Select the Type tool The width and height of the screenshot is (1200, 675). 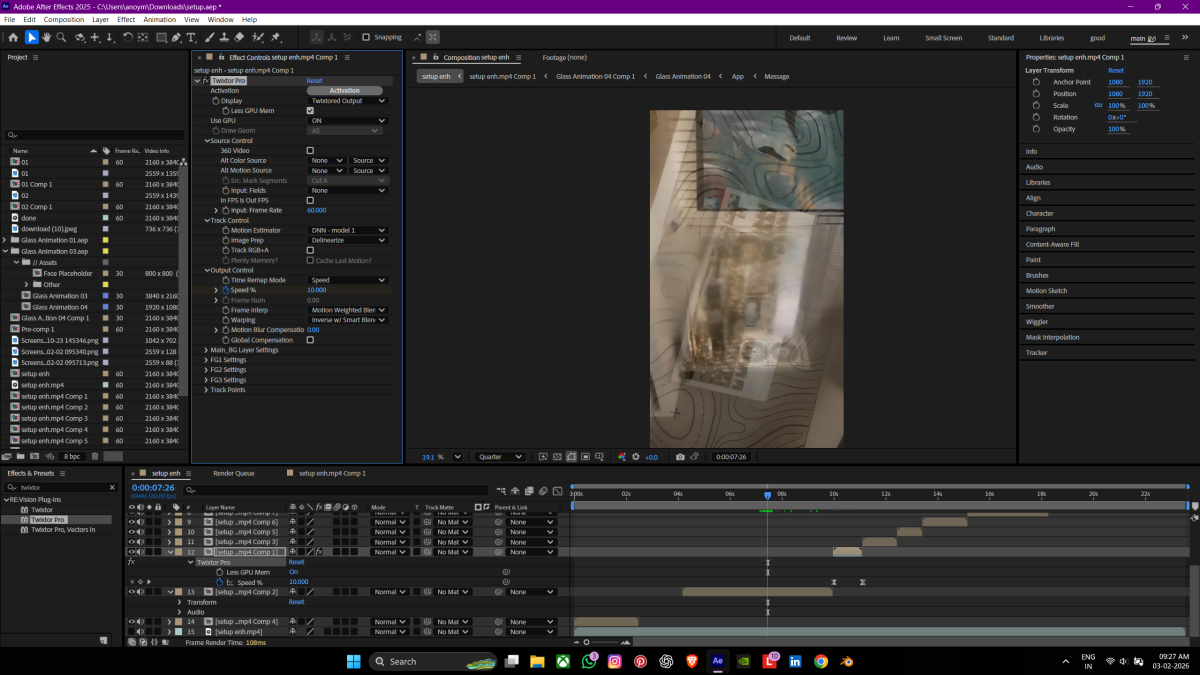point(192,38)
